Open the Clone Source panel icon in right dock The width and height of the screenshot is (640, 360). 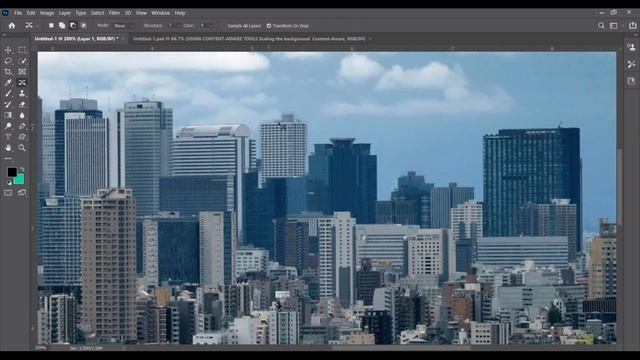coord(631,47)
